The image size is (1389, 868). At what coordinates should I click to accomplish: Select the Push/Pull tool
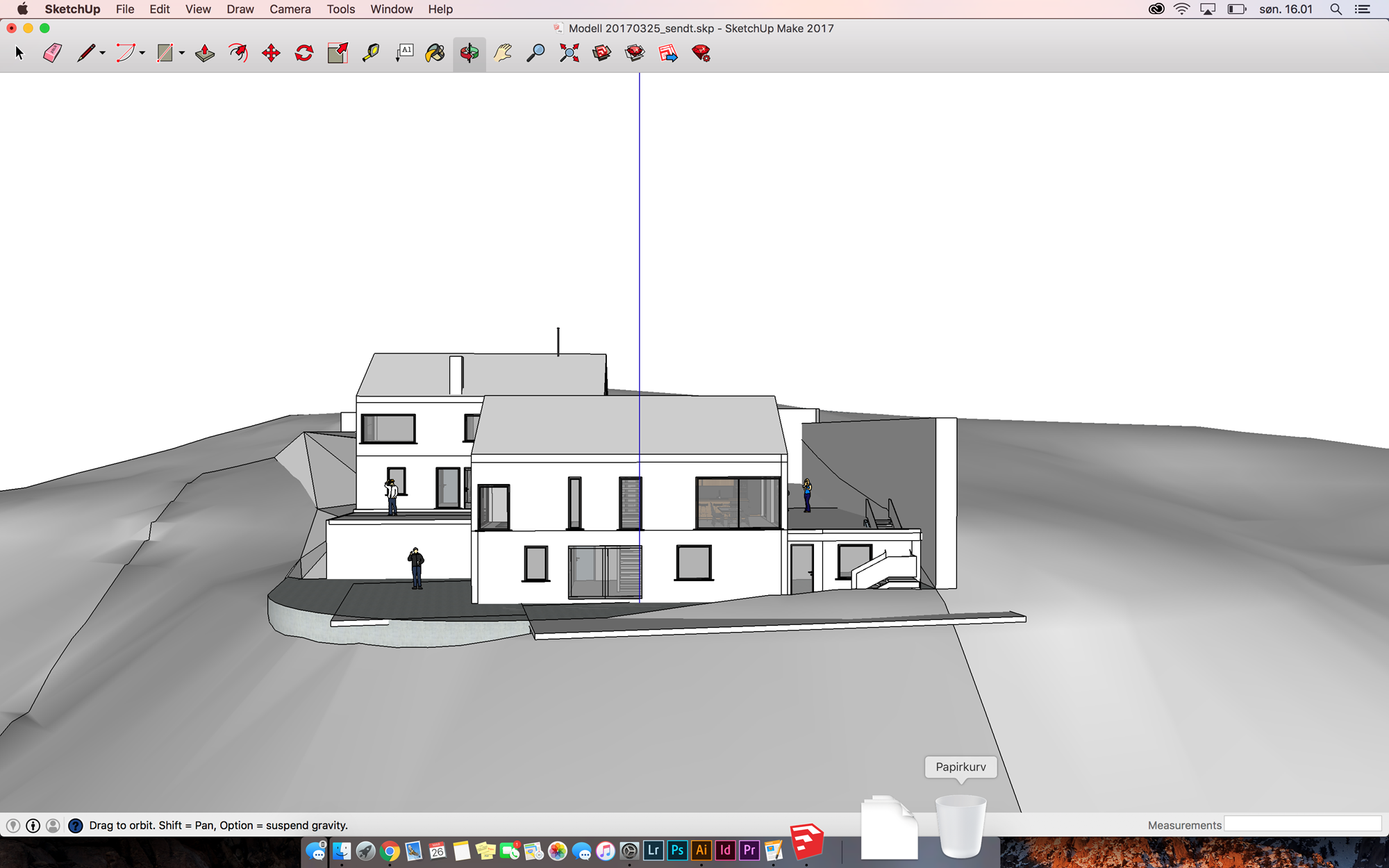tap(205, 53)
